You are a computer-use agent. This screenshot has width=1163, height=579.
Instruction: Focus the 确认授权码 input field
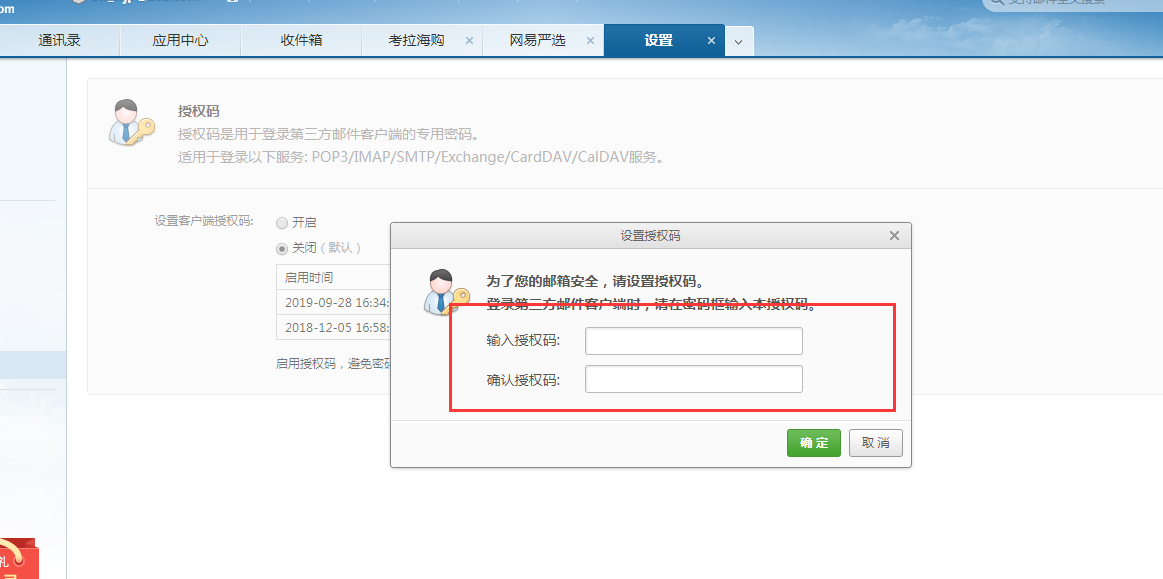click(x=693, y=379)
